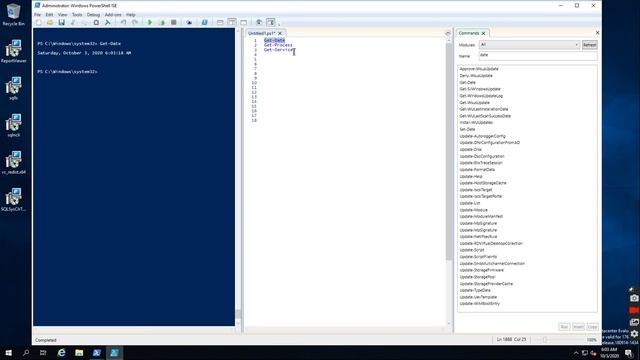Viewport: 640px width, 360px height.
Task: Click the Redo arrow icon
Action: click(135, 22)
